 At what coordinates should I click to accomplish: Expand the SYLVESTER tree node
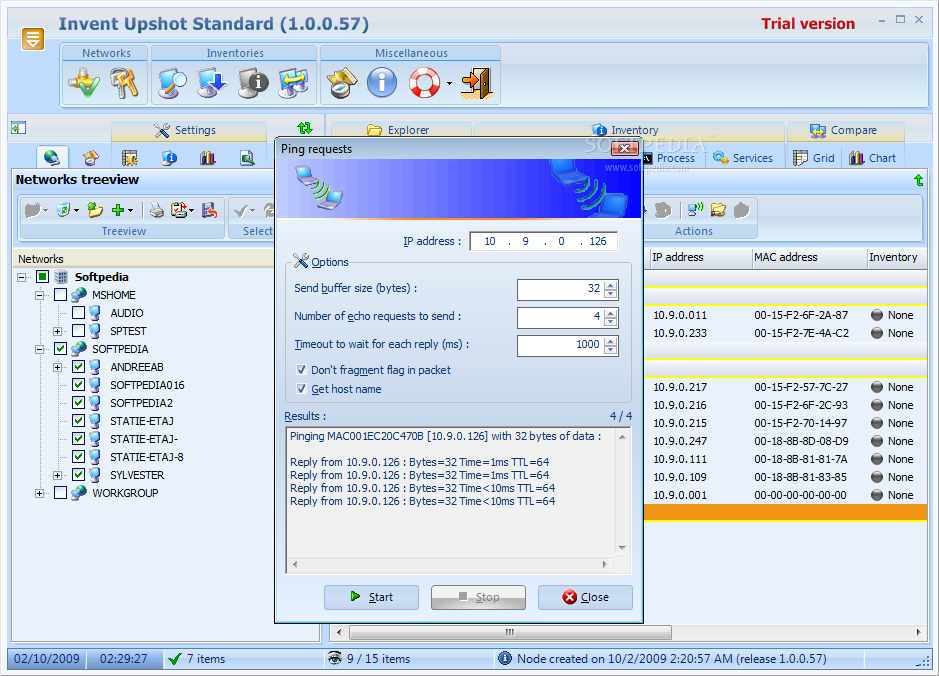57,475
